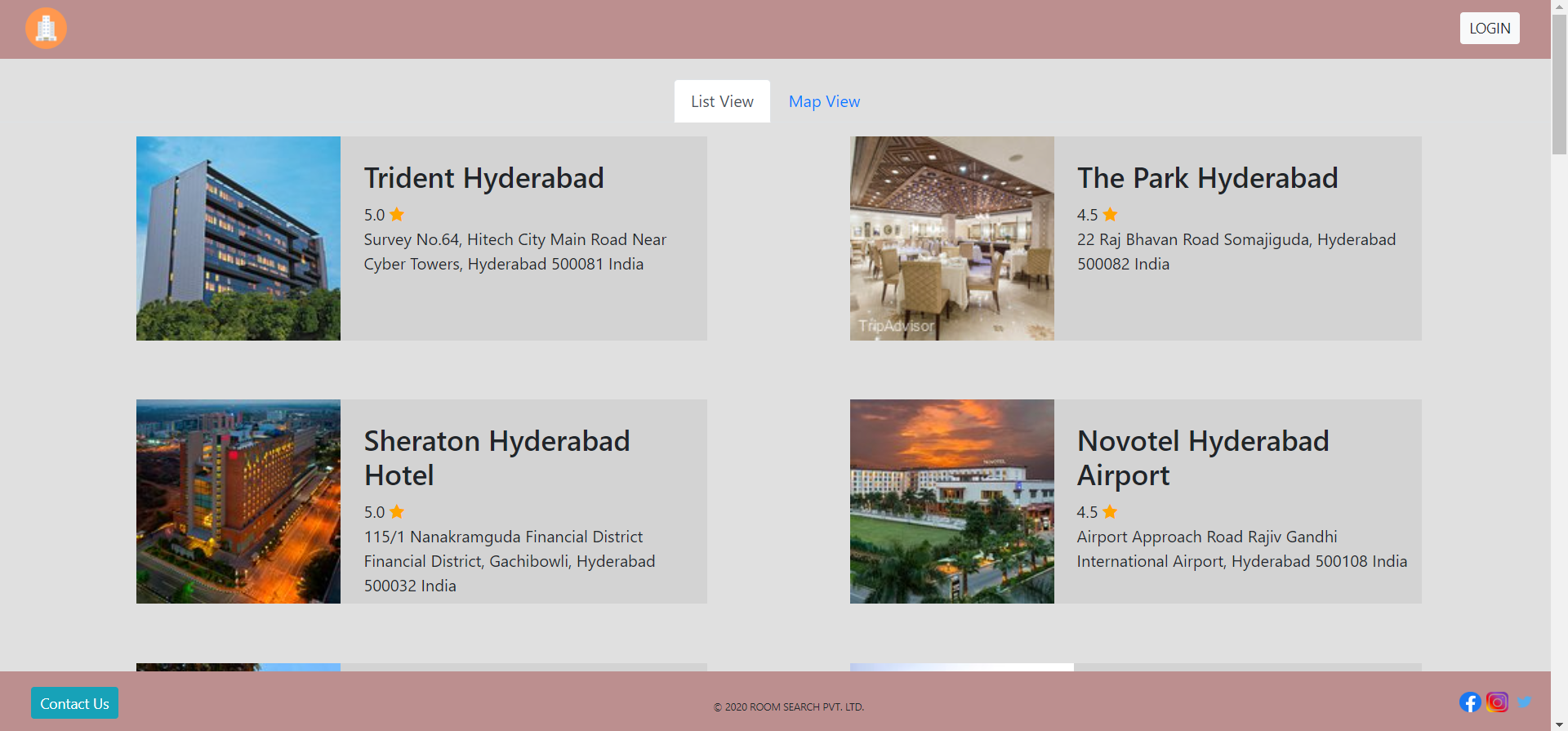Click the scrollbar down arrow

point(1559,724)
